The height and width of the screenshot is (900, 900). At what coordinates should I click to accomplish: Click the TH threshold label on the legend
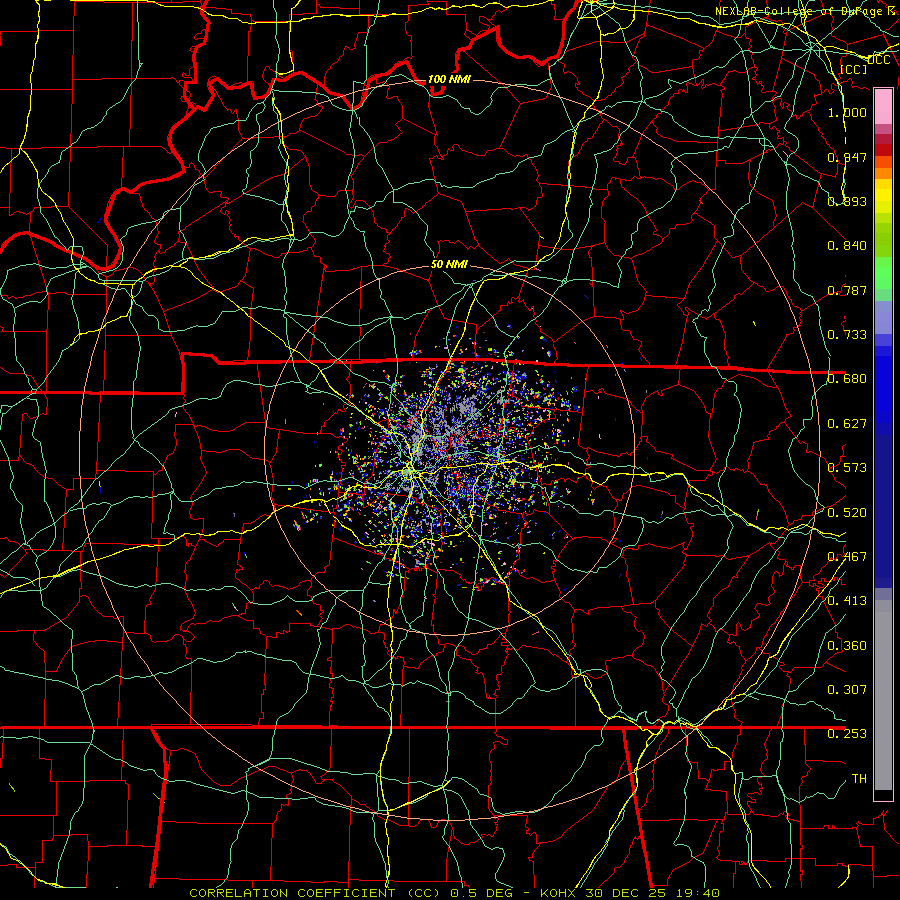click(859, 779)
